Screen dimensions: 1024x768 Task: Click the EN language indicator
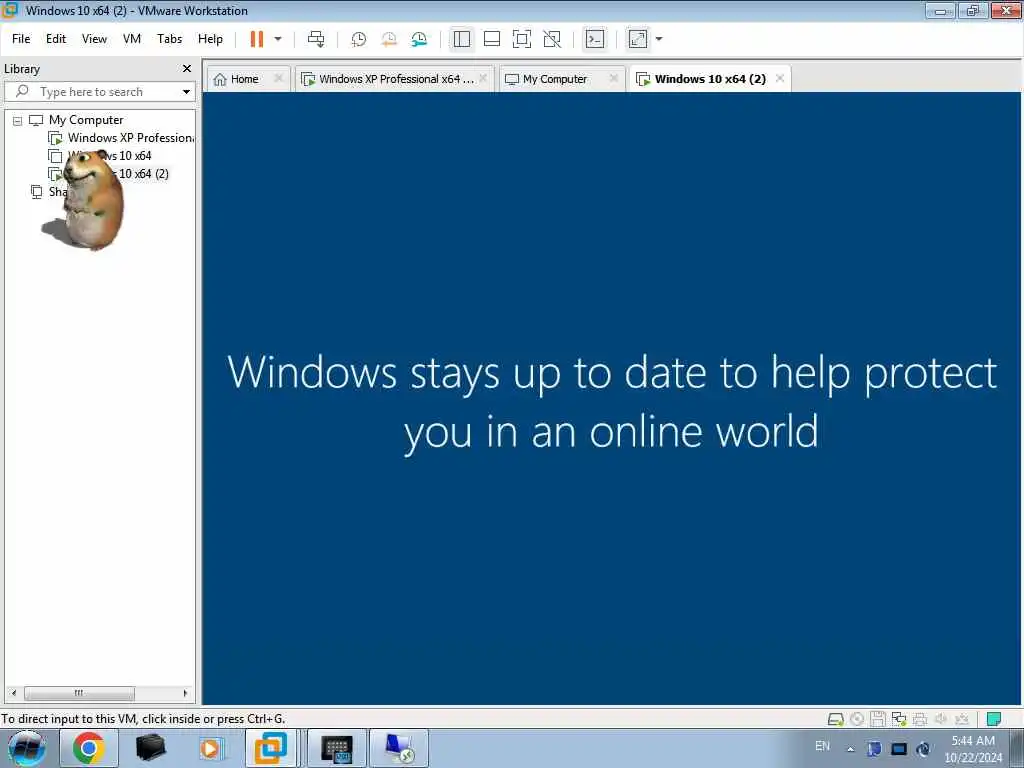click(822, 746)
